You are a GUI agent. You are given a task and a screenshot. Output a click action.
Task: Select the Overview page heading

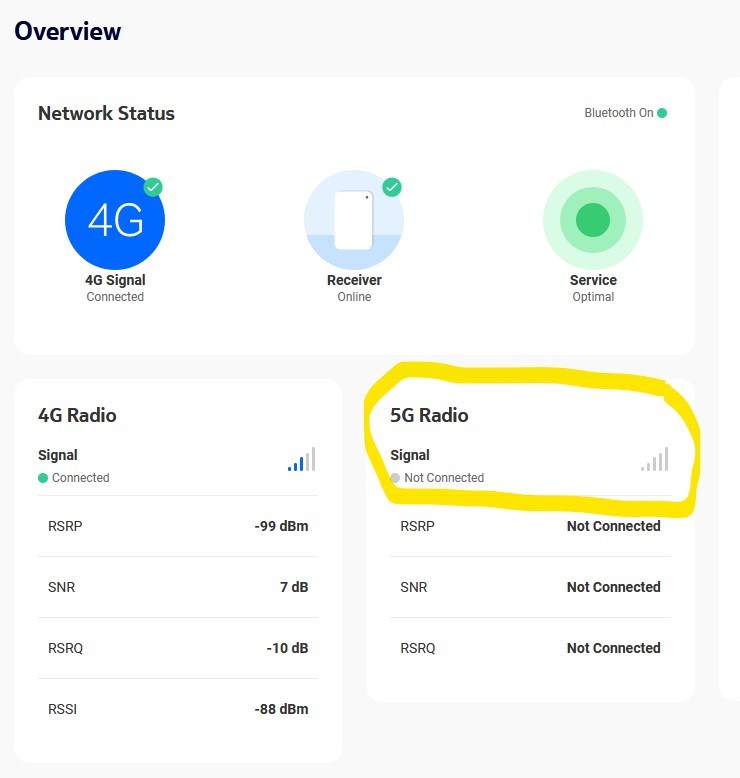click(x=68, y=31)
